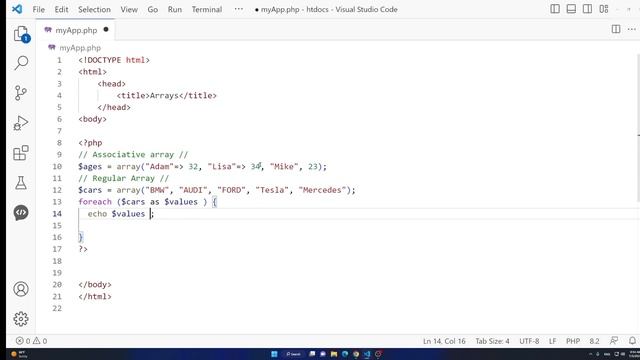Split the editor to the right
Image resolution: width=640 pixels, height=360 pixels.
point(616,29)
